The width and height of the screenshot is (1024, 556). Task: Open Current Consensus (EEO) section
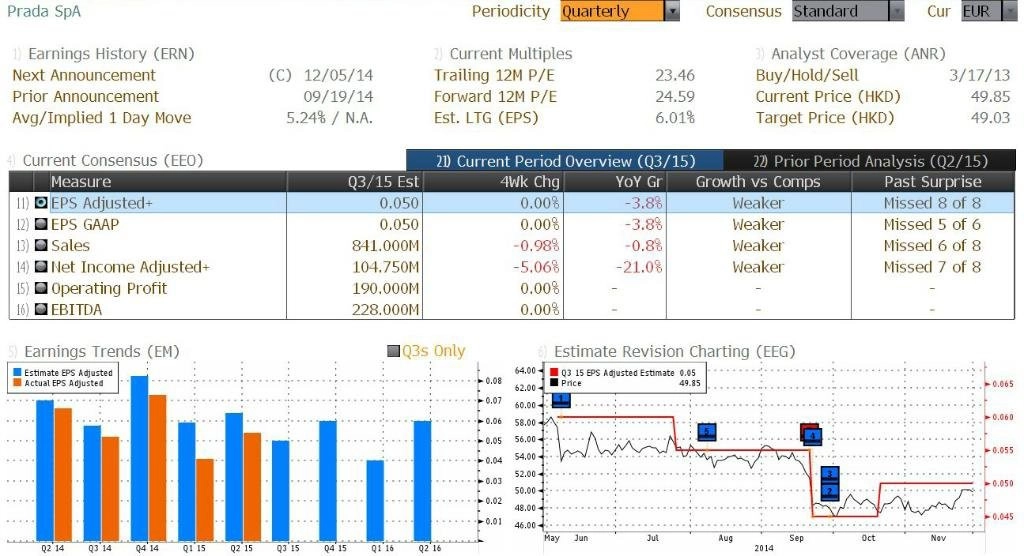(x=113, y=161)
